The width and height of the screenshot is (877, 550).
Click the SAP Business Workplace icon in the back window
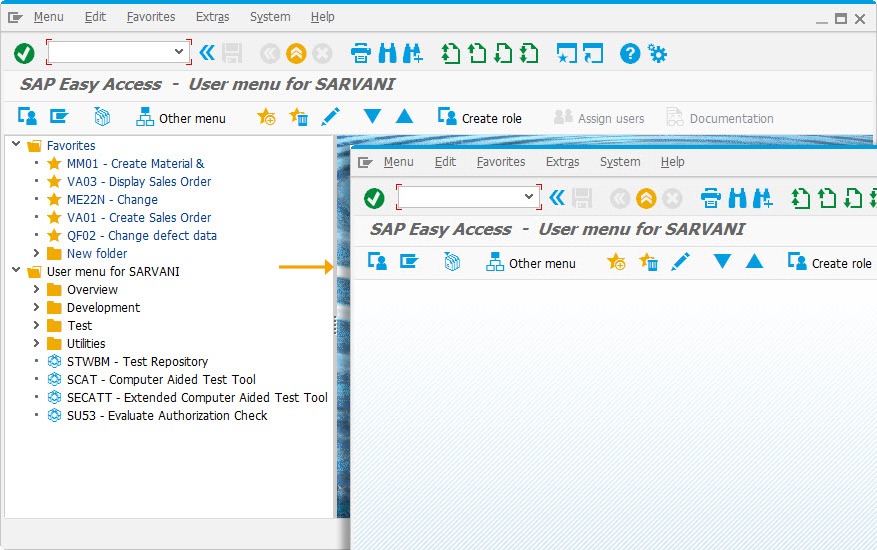click(102, 117)
